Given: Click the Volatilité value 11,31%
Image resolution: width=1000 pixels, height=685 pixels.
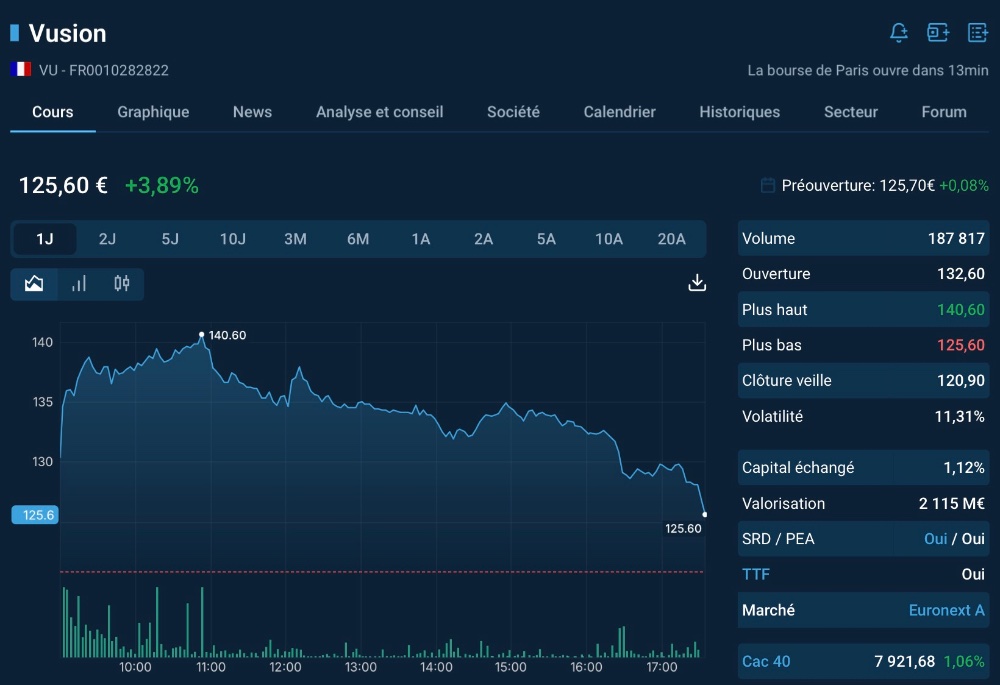Looking at the screenshot, I should click(x=959, y=416).
